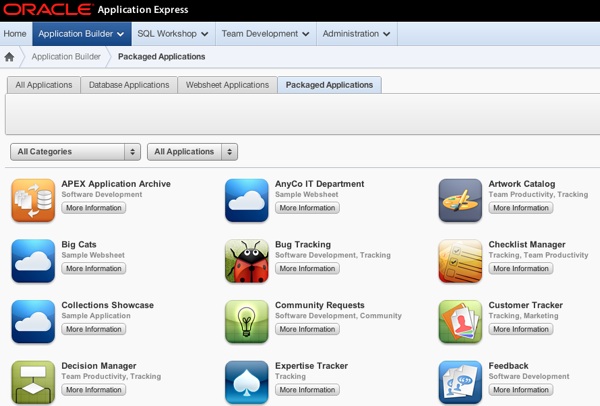This screenshot has width=600, height=406.
Task: Click the 'Sample Application' category text
Action: [96, 316]
